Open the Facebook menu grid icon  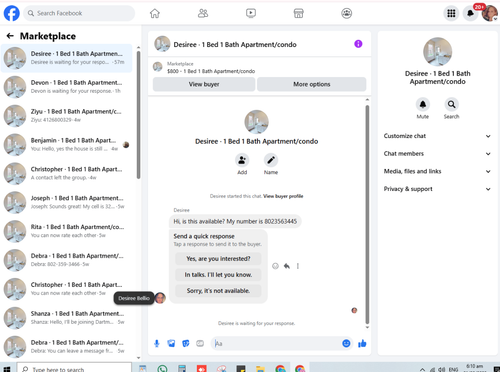pyautogui.click(x=451, y=13)
